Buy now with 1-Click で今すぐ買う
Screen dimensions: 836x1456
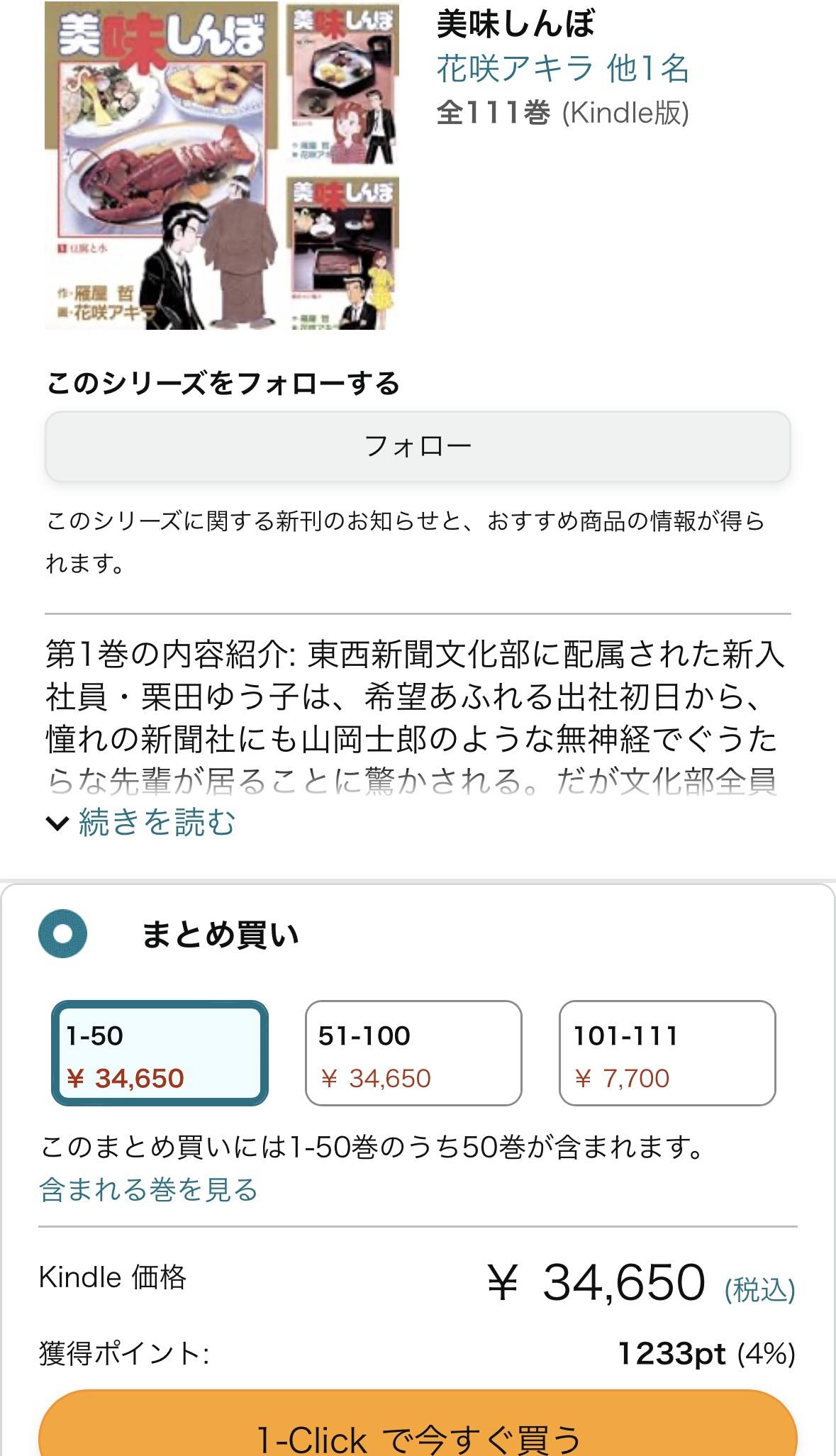(418, 1436)
